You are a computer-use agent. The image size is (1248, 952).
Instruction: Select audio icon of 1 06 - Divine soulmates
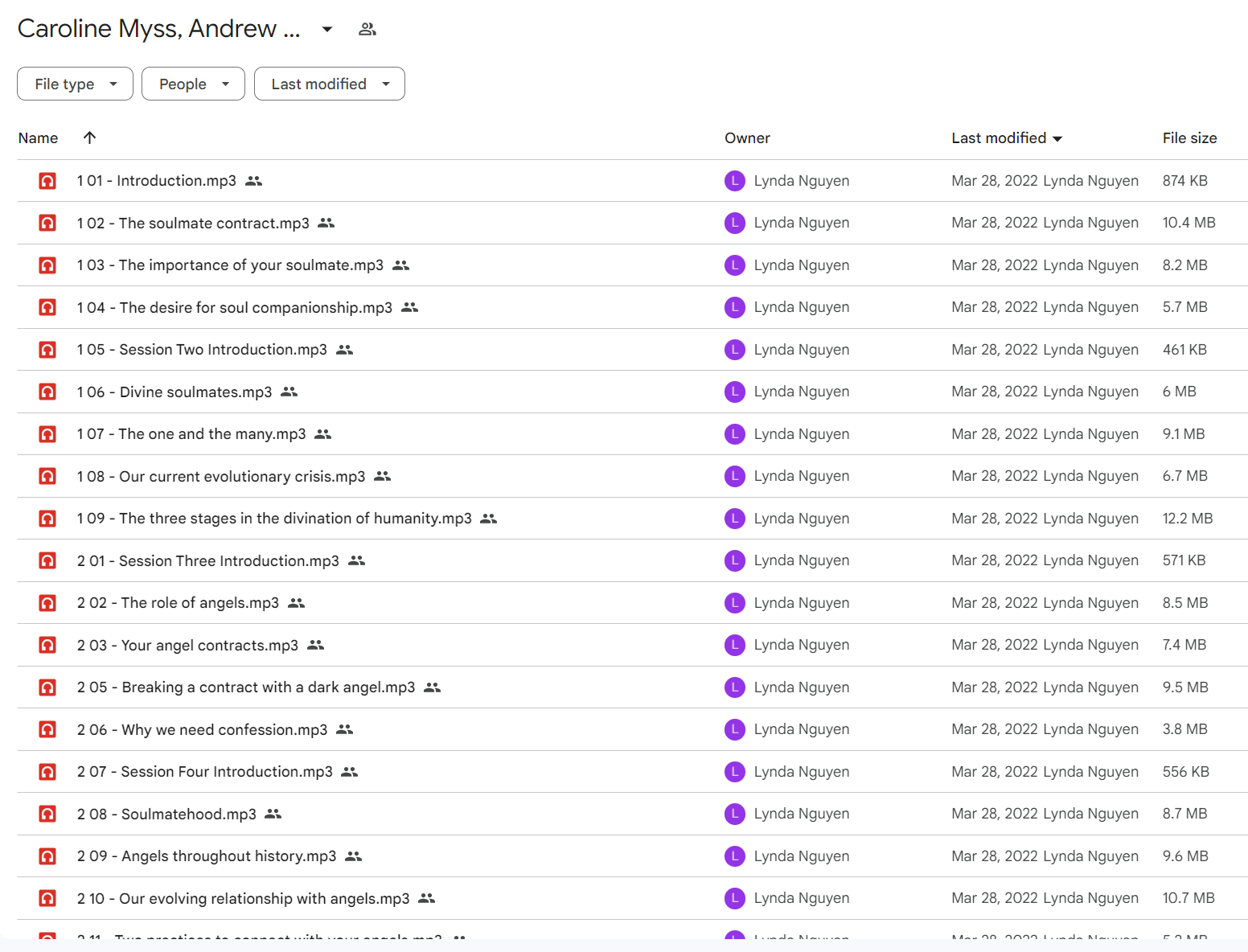47,392
